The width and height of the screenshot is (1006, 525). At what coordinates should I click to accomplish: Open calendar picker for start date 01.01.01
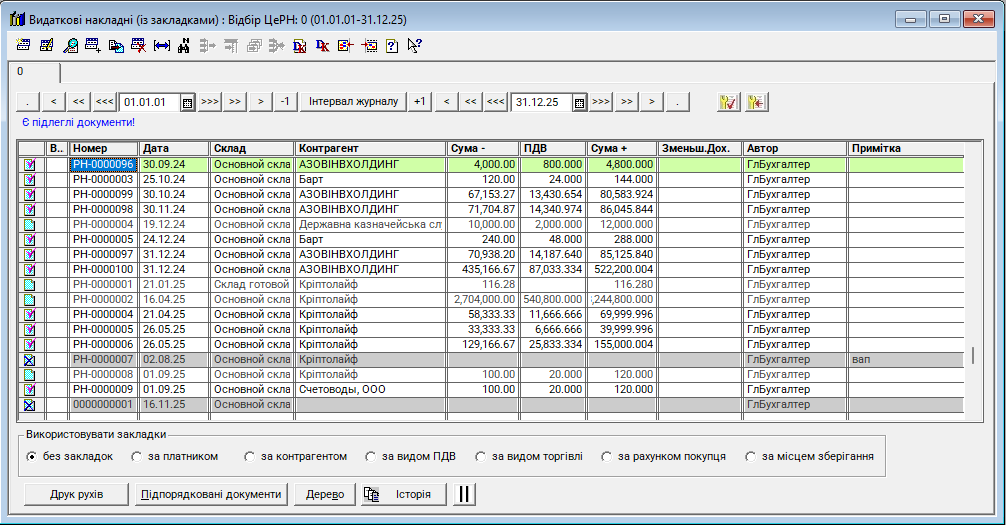click(x=187, y=102)
